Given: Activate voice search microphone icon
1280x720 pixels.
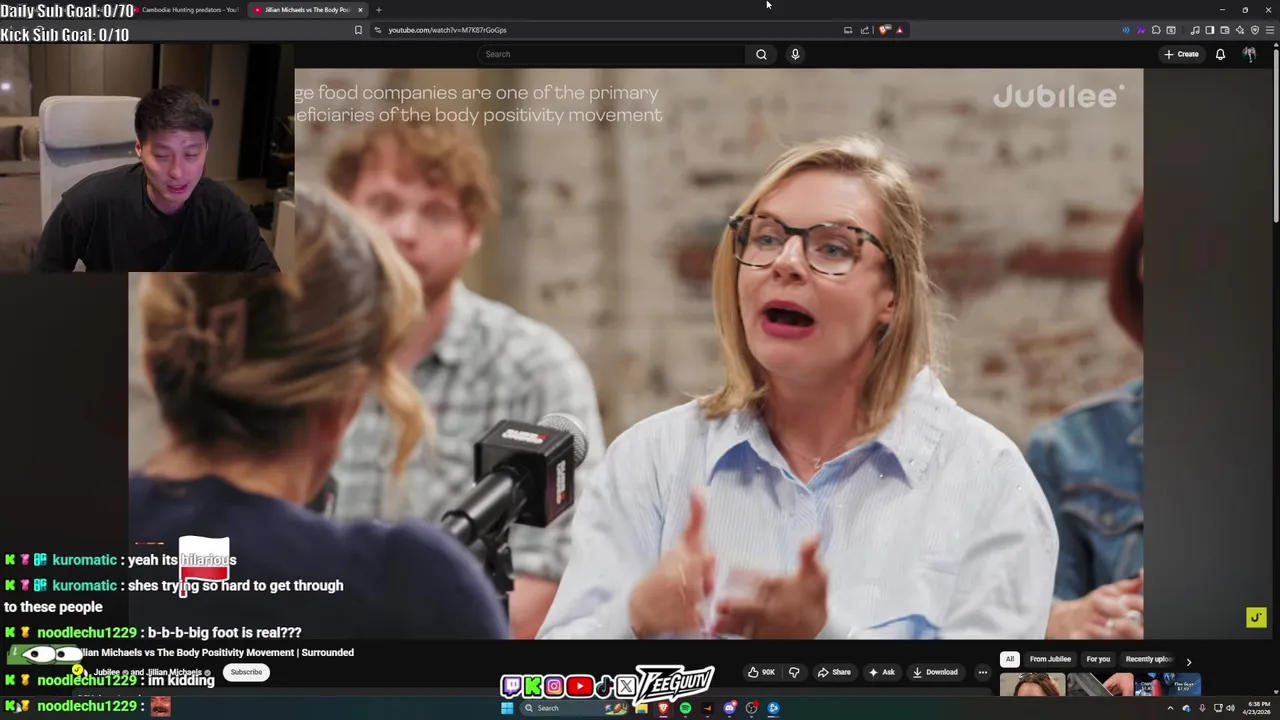Looking at the screenshot, I should point(795,54).
